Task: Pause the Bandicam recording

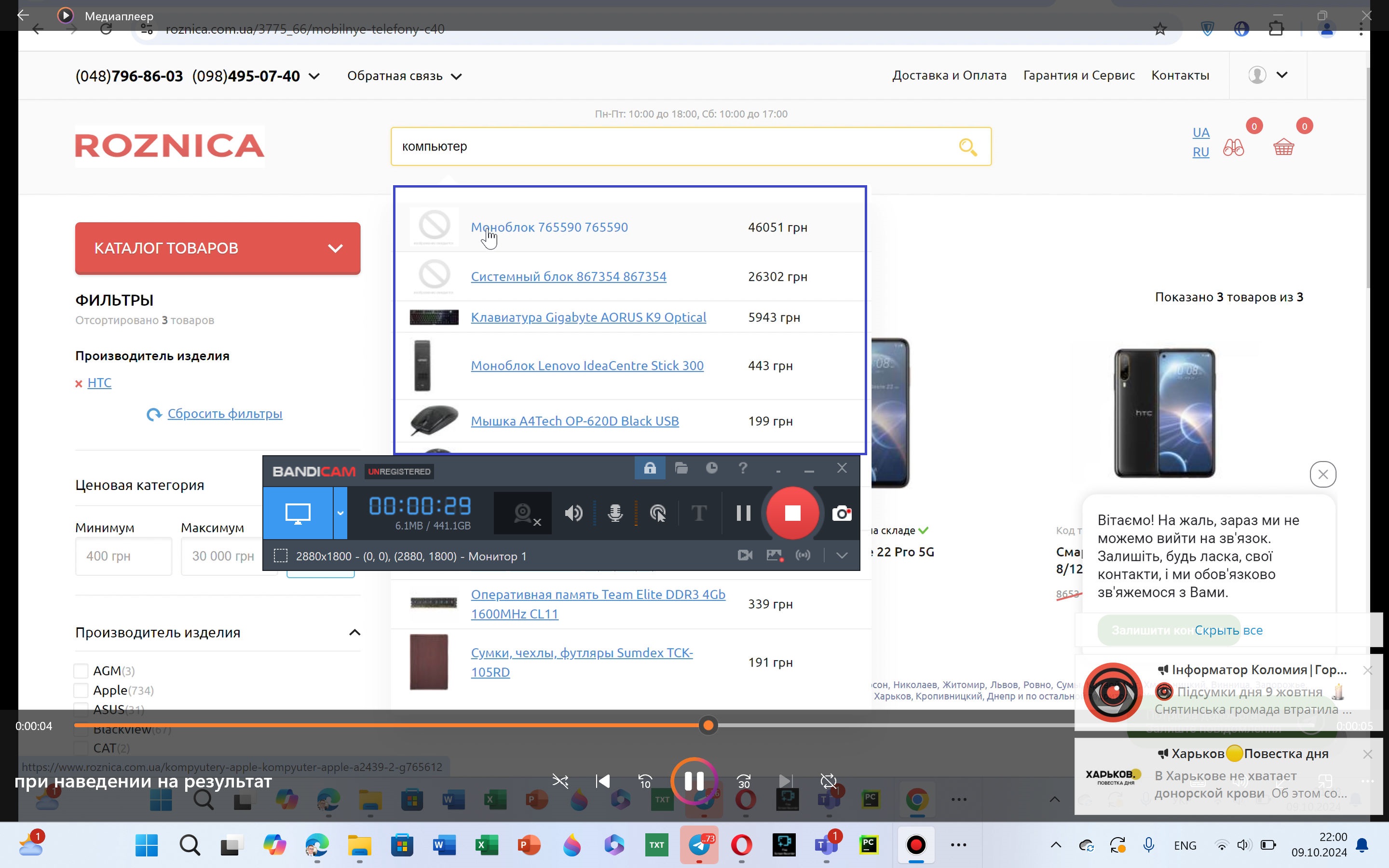Action: tap(743, 513)
